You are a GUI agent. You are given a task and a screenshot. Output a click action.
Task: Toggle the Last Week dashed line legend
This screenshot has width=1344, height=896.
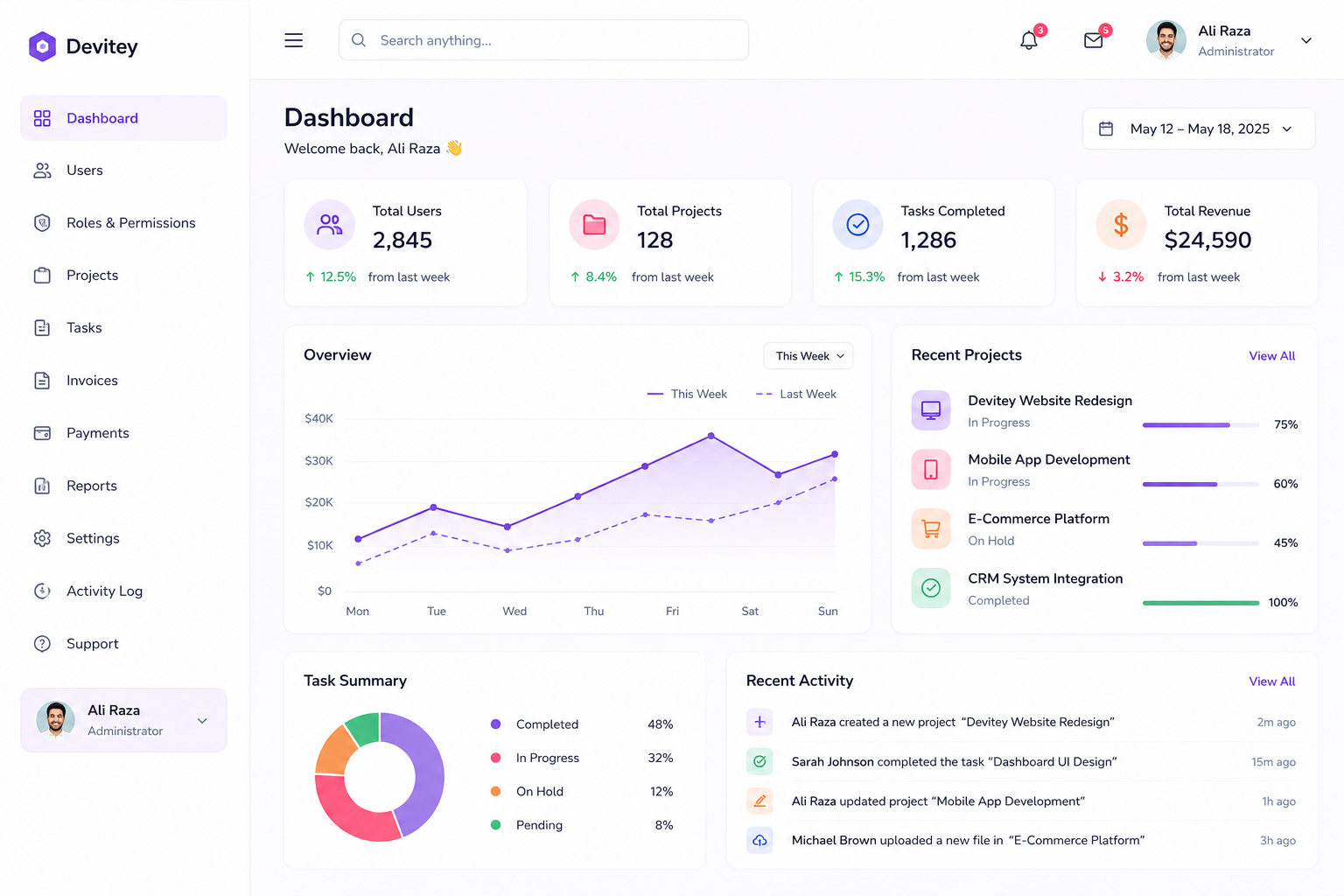coord(796,395)
